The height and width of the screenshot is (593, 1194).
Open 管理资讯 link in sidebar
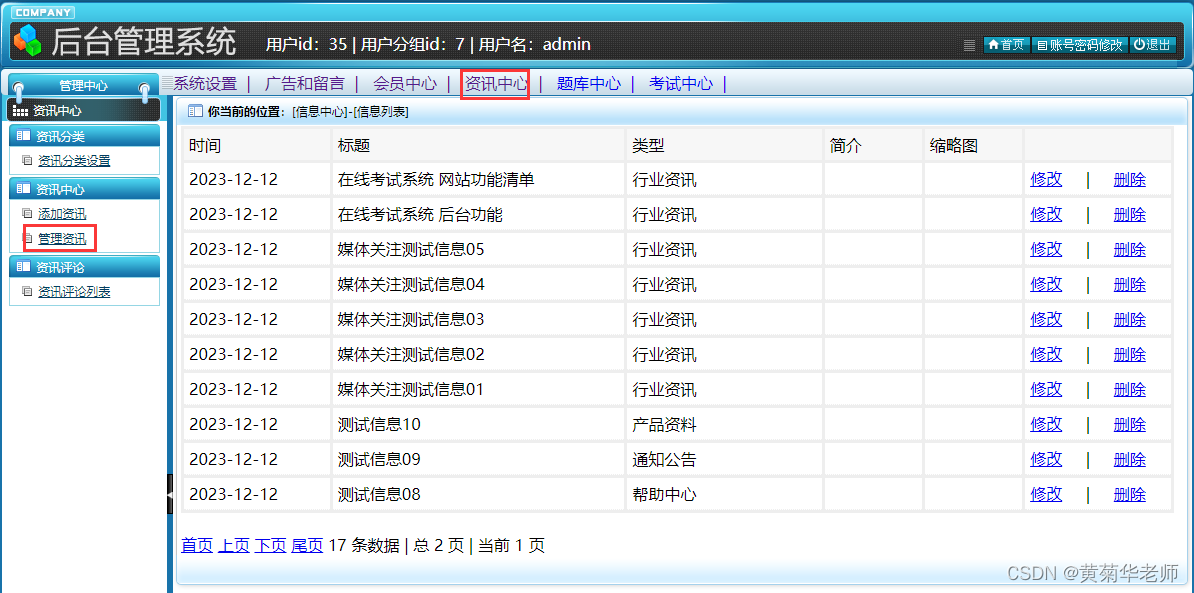point(62,240)
